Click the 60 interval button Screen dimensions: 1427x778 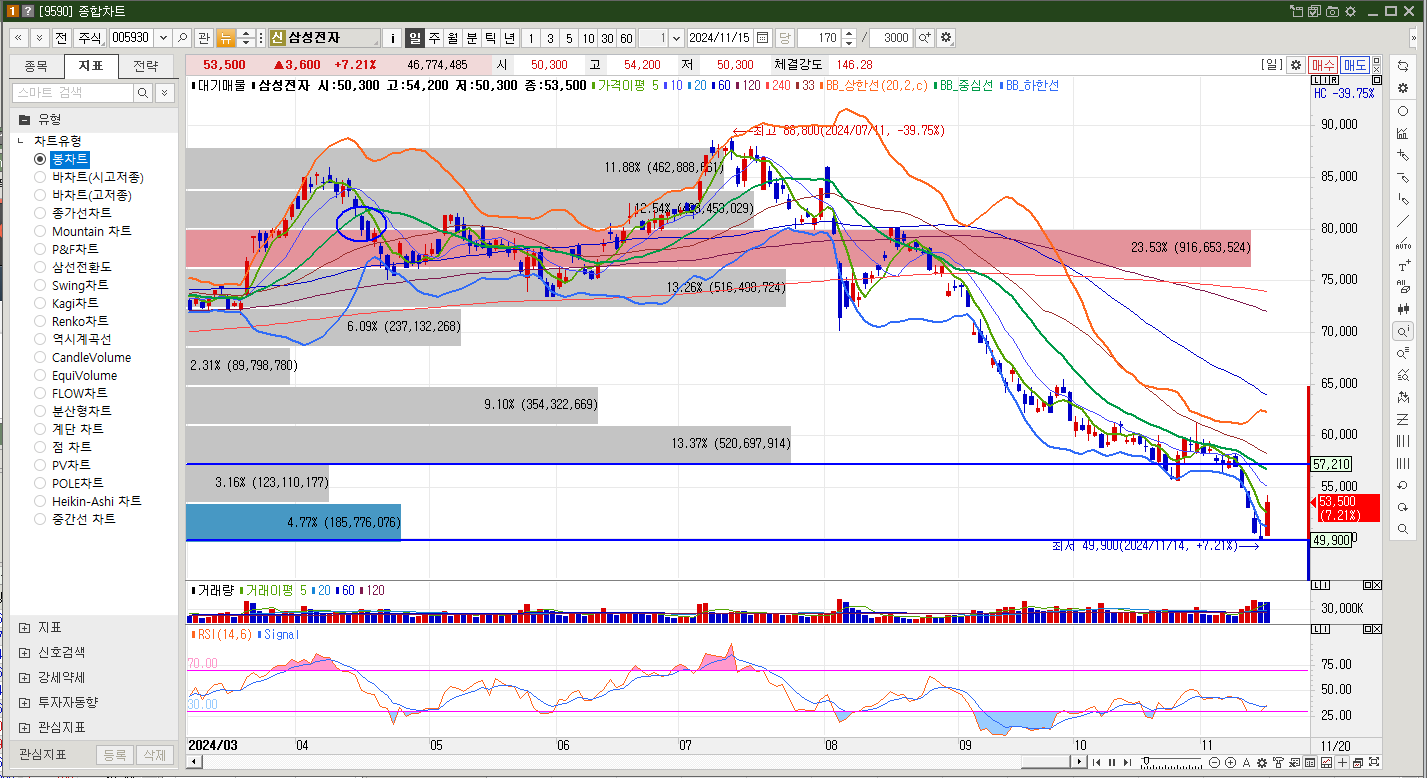(626, 38)
